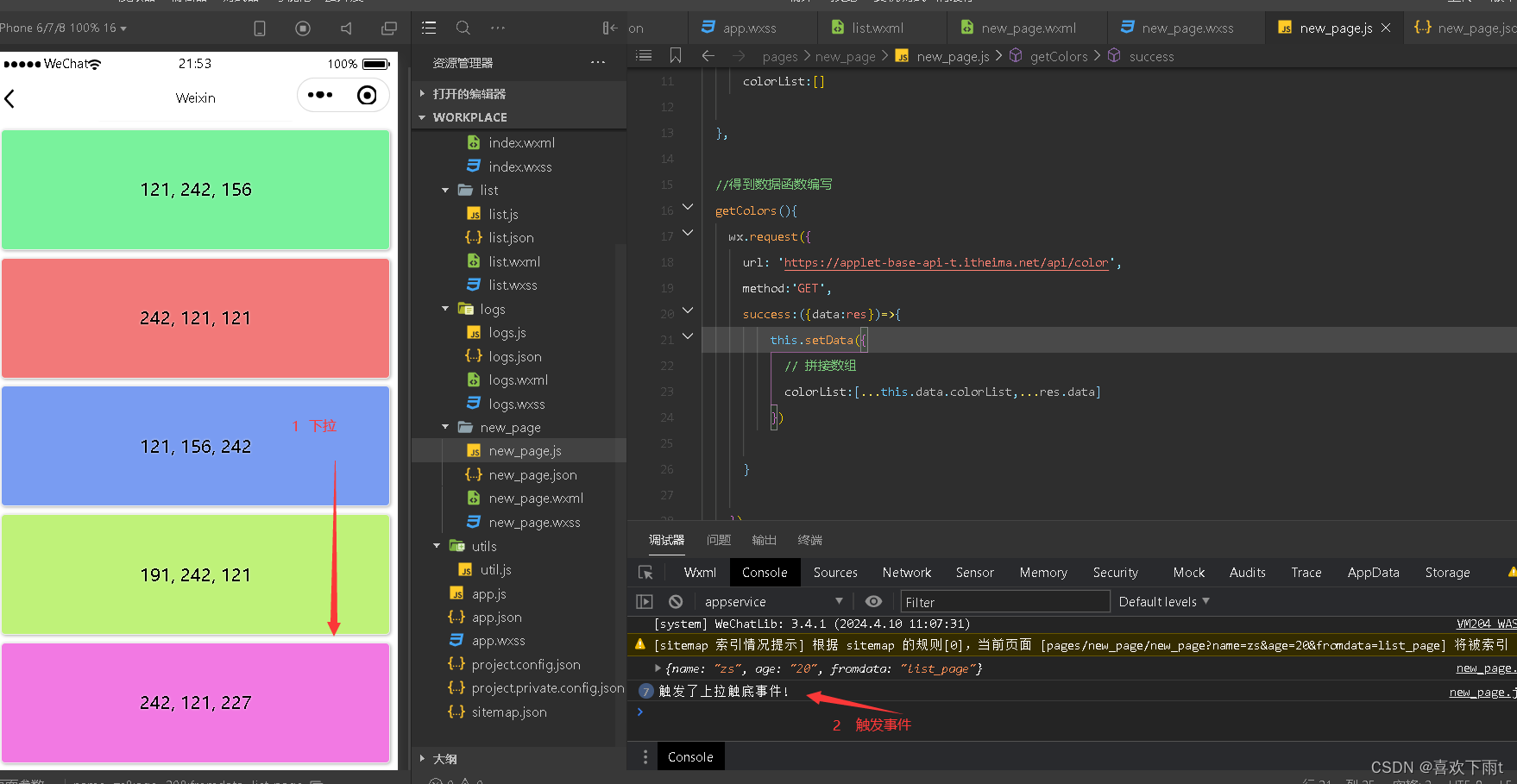Screen dimensions: 1517x784
Task: Click into the console Filter field
Action: click(x=1005, y=602)
